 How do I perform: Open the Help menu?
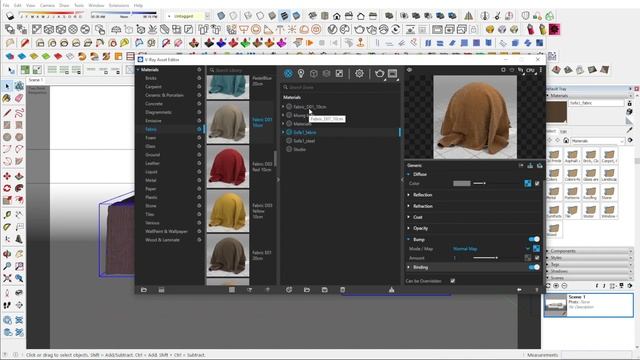(x=138, y=5)
